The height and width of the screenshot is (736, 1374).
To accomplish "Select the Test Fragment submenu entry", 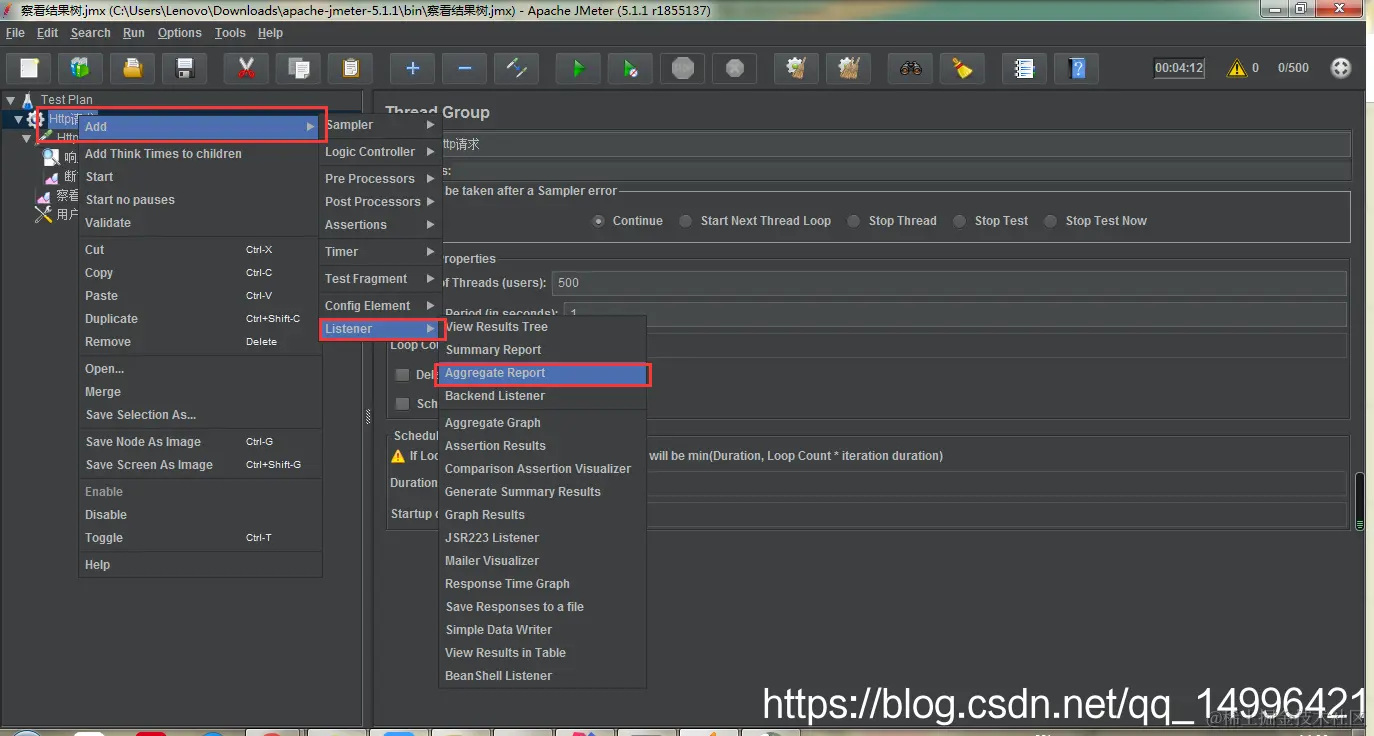I will click(380, 279).
